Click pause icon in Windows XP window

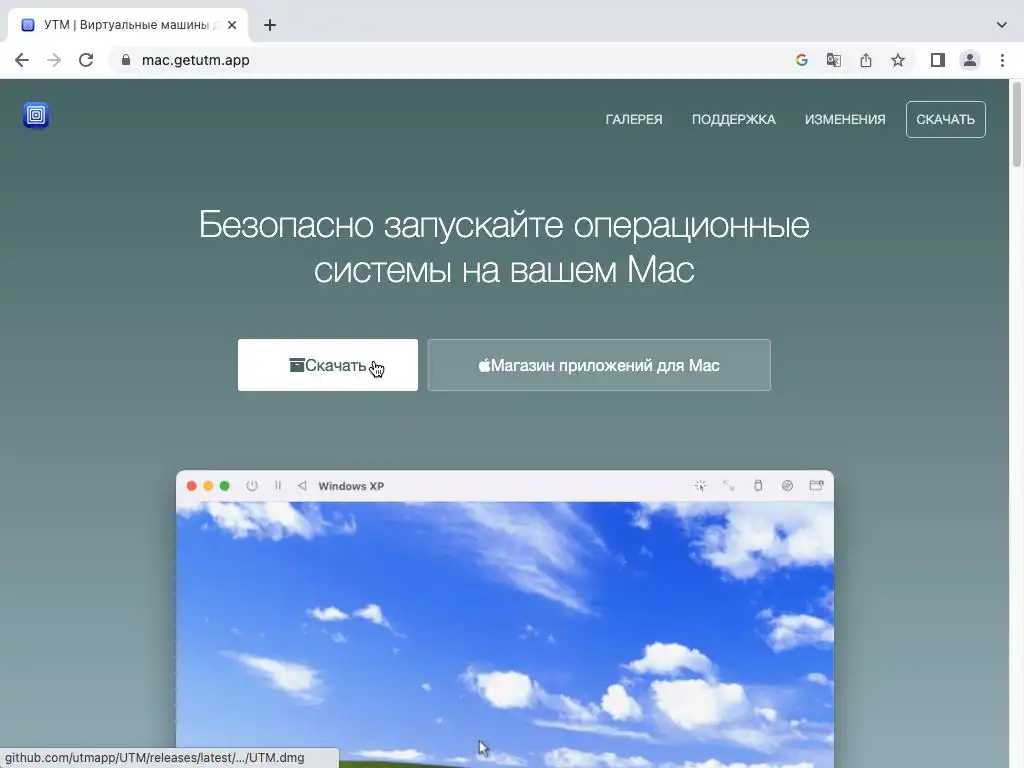click(x=278, y=486)
